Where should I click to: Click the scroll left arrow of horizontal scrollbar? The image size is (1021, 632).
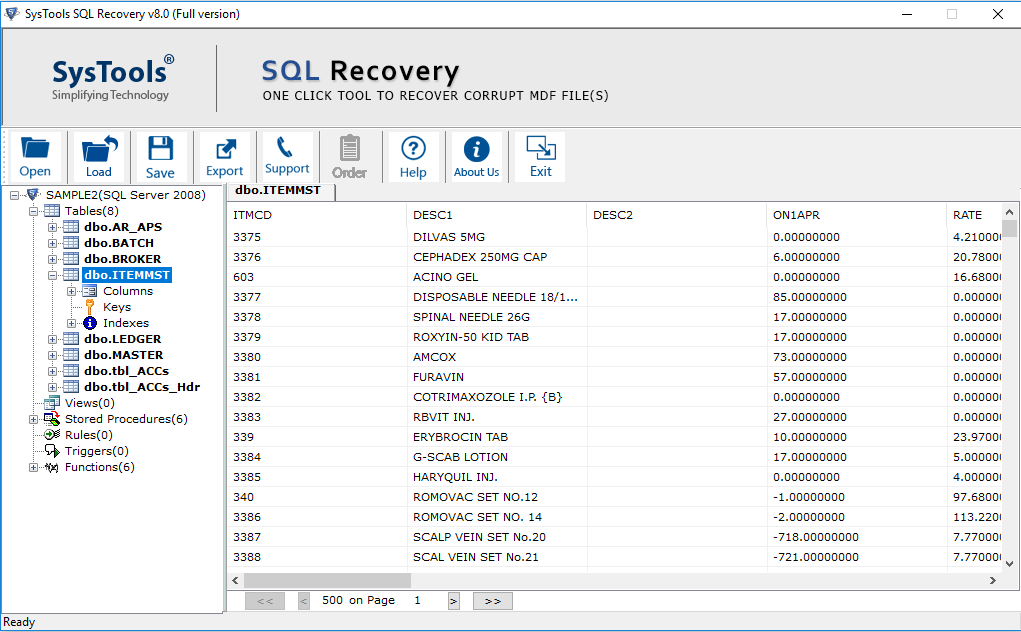click(x=236, y=580)
